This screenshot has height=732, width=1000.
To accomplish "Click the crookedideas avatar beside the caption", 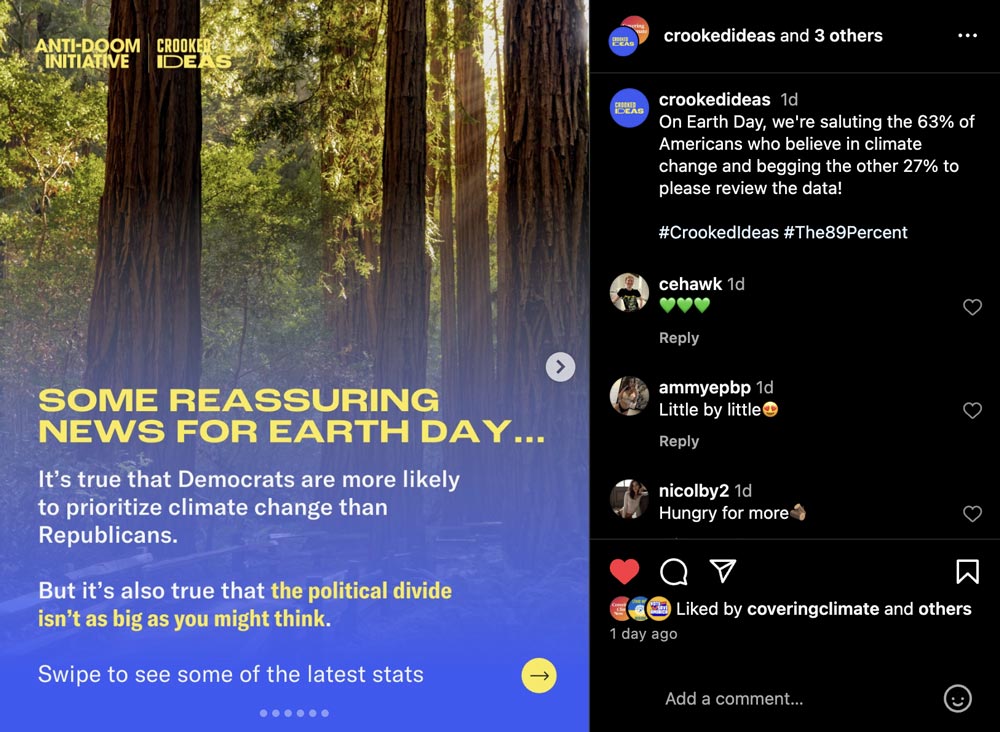I will click(629, 108).
